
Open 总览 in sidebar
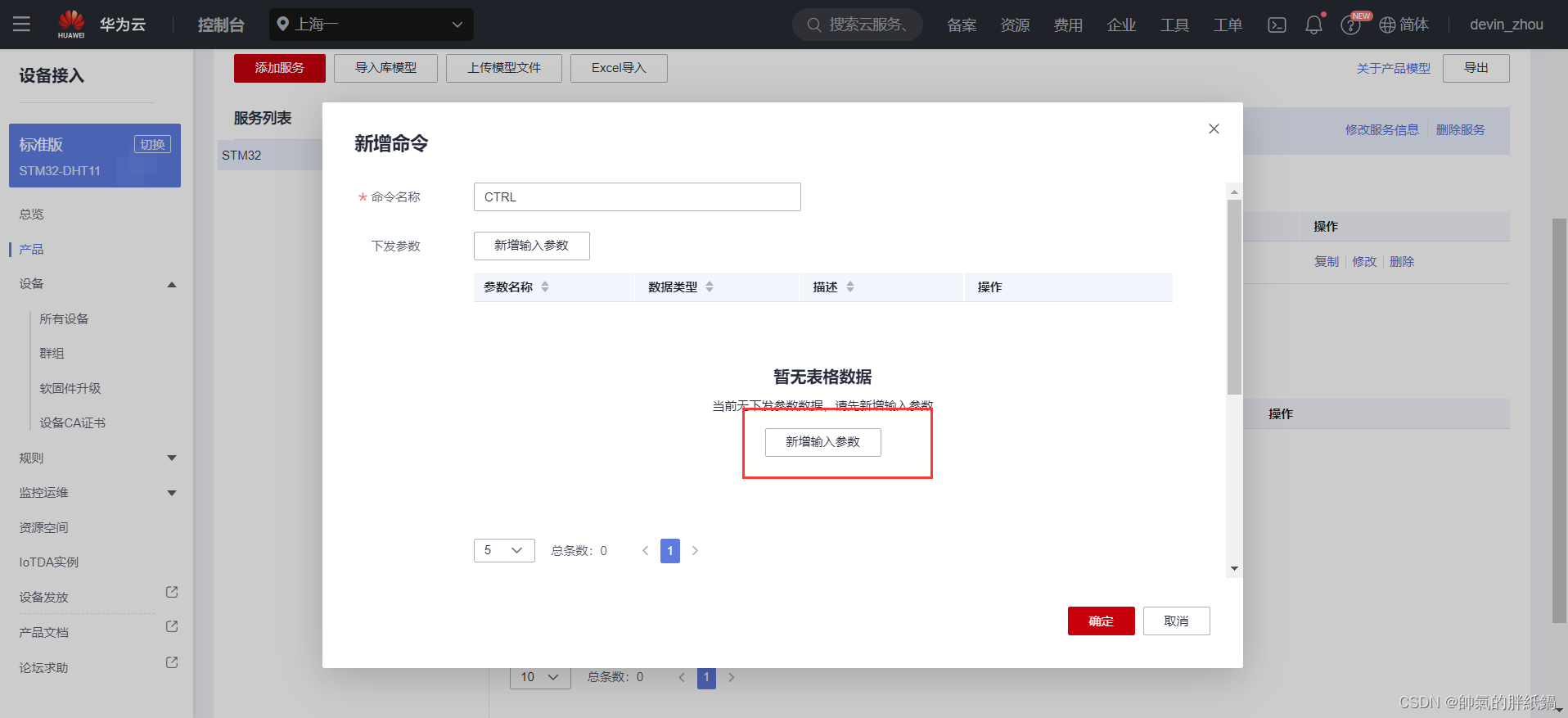coord(32,214)
